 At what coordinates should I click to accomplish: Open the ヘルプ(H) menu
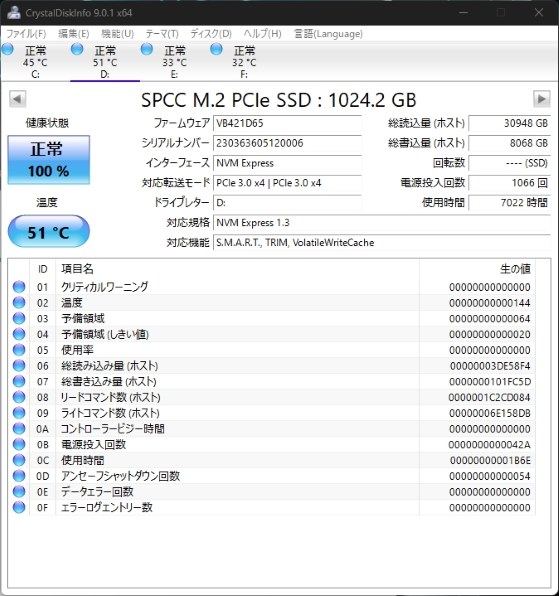pos(263,34)
